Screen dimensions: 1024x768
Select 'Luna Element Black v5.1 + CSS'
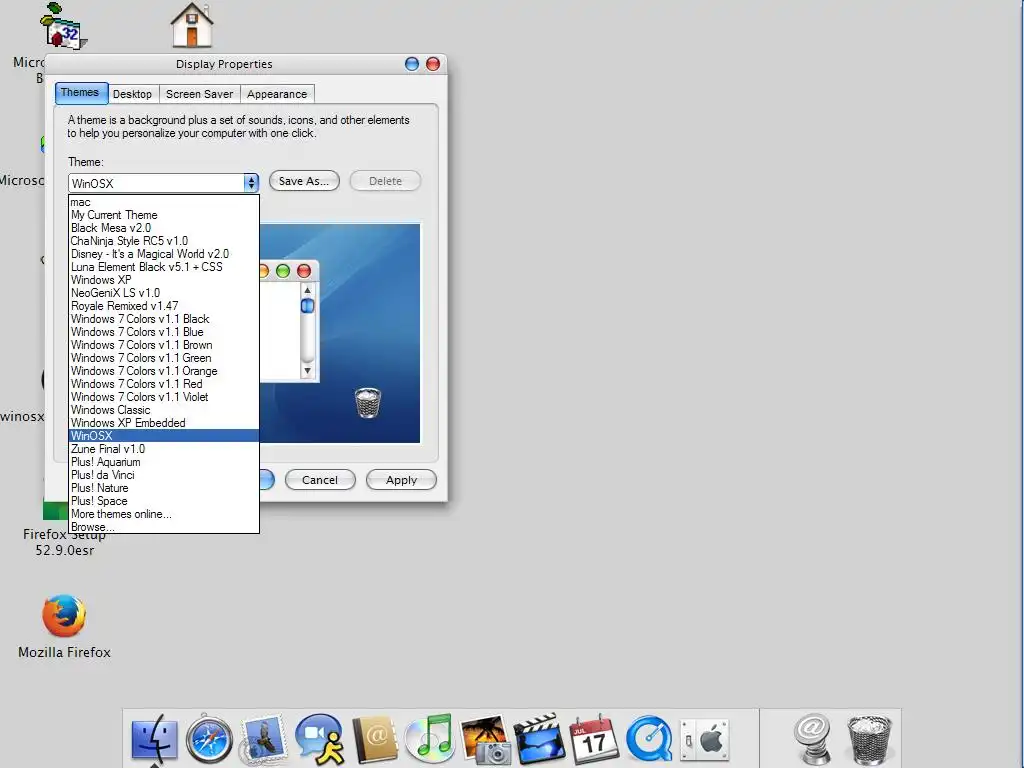164,267
